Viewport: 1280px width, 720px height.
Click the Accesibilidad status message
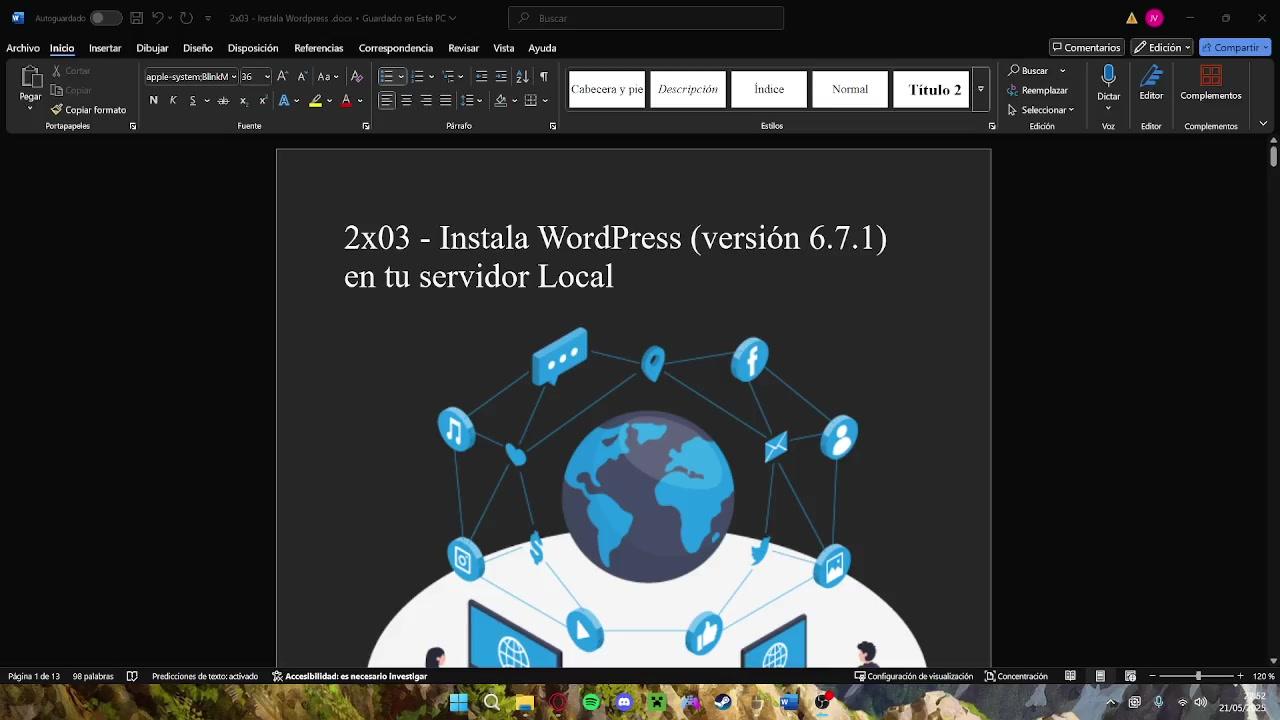click(350, 676)
